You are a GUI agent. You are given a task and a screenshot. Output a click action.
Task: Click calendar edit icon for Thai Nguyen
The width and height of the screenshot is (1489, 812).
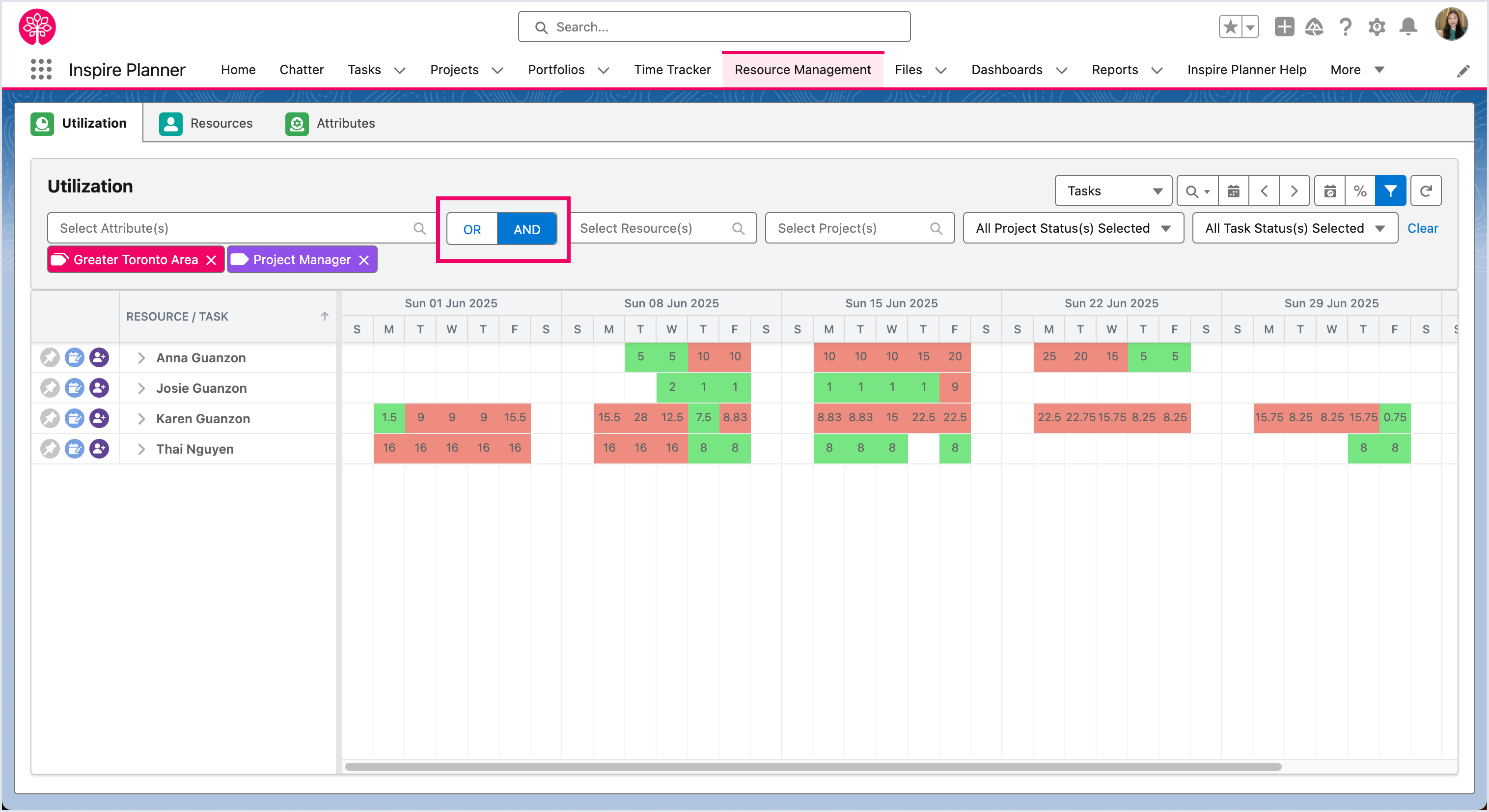tap(75, 449)
